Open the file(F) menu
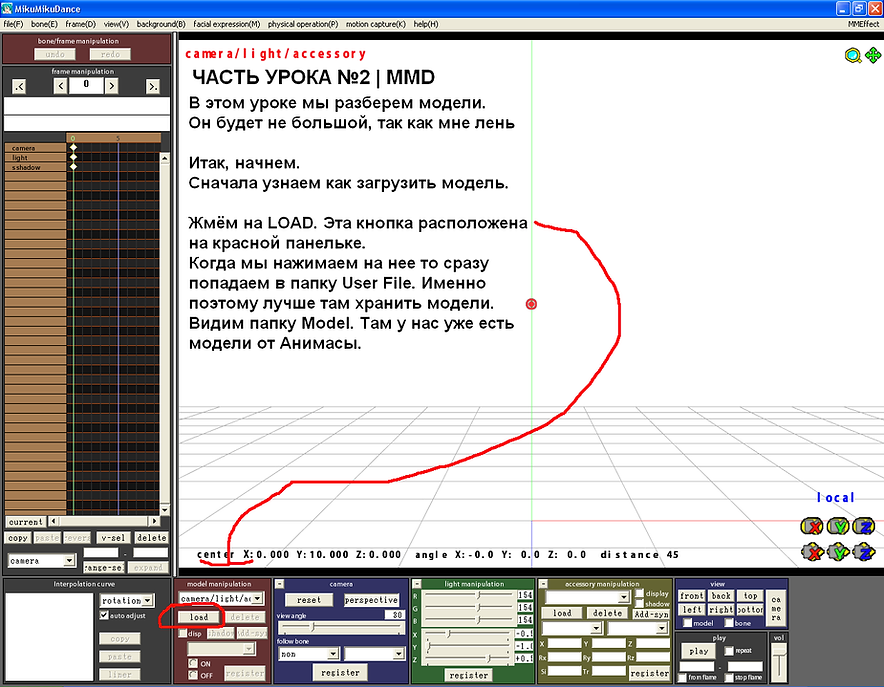This screenshot has width=884, height=687. pyautogui.click(x=14, y=24)
